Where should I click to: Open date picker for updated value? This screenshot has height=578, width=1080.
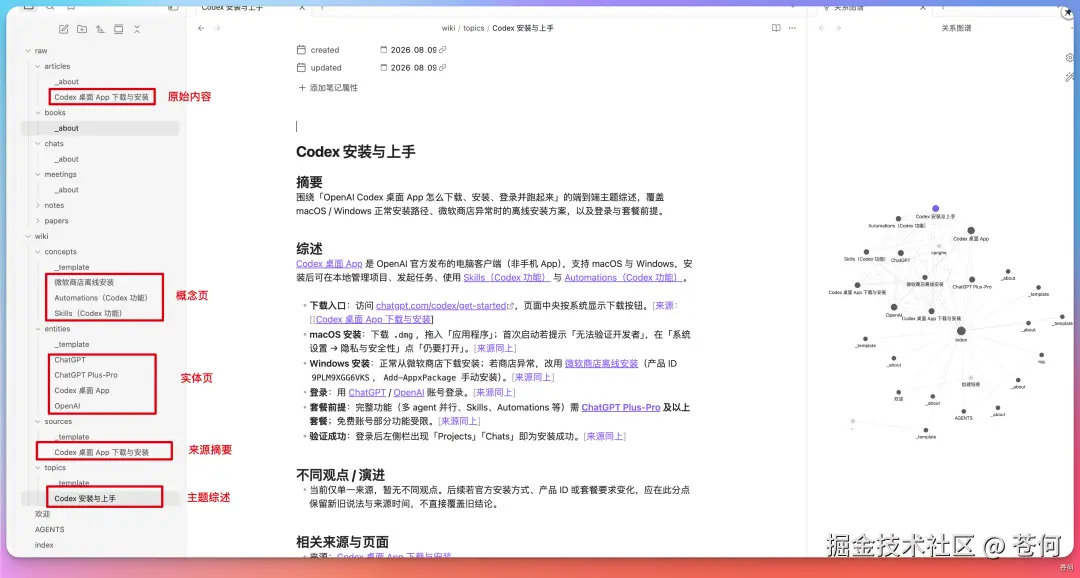tap(384, 68)
